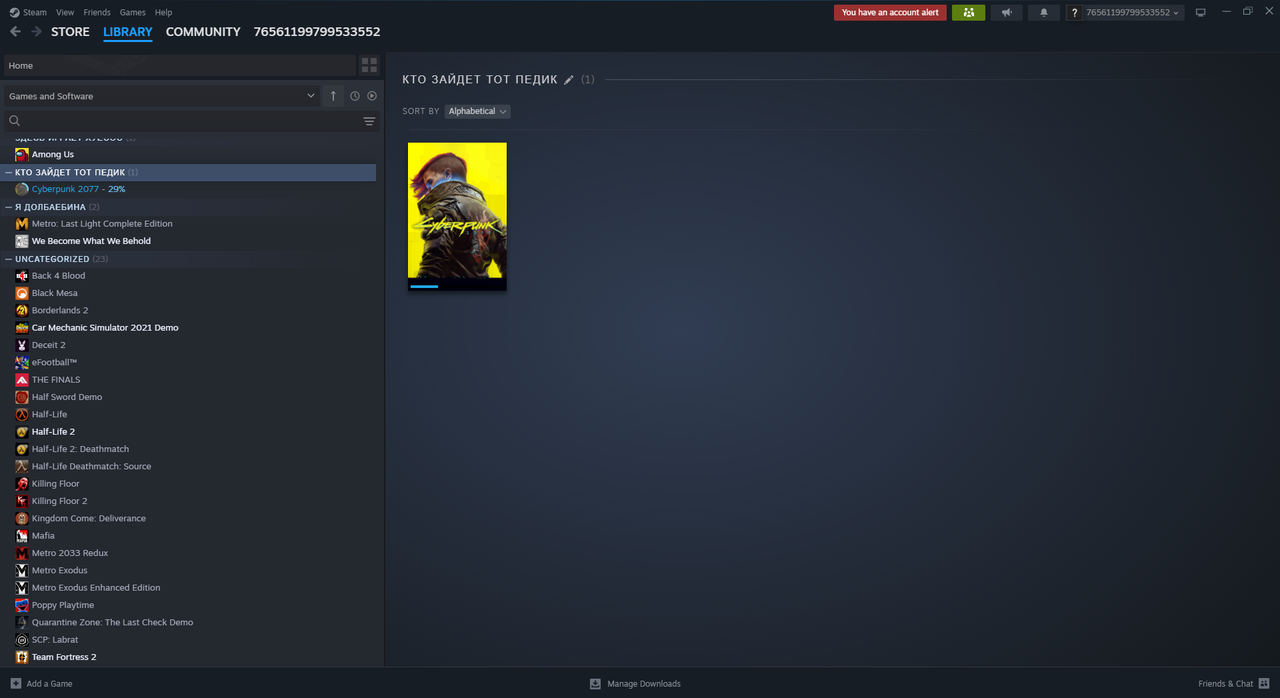Collapse the Я ДОЛБАЕБИНА collection
1280x698 pixels.
pos(8,207)
